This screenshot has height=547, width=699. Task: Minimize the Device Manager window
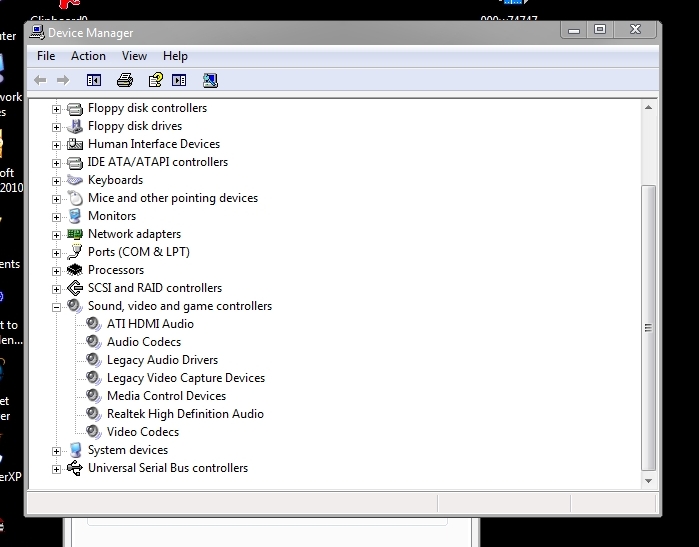click(x=574, y=30)
